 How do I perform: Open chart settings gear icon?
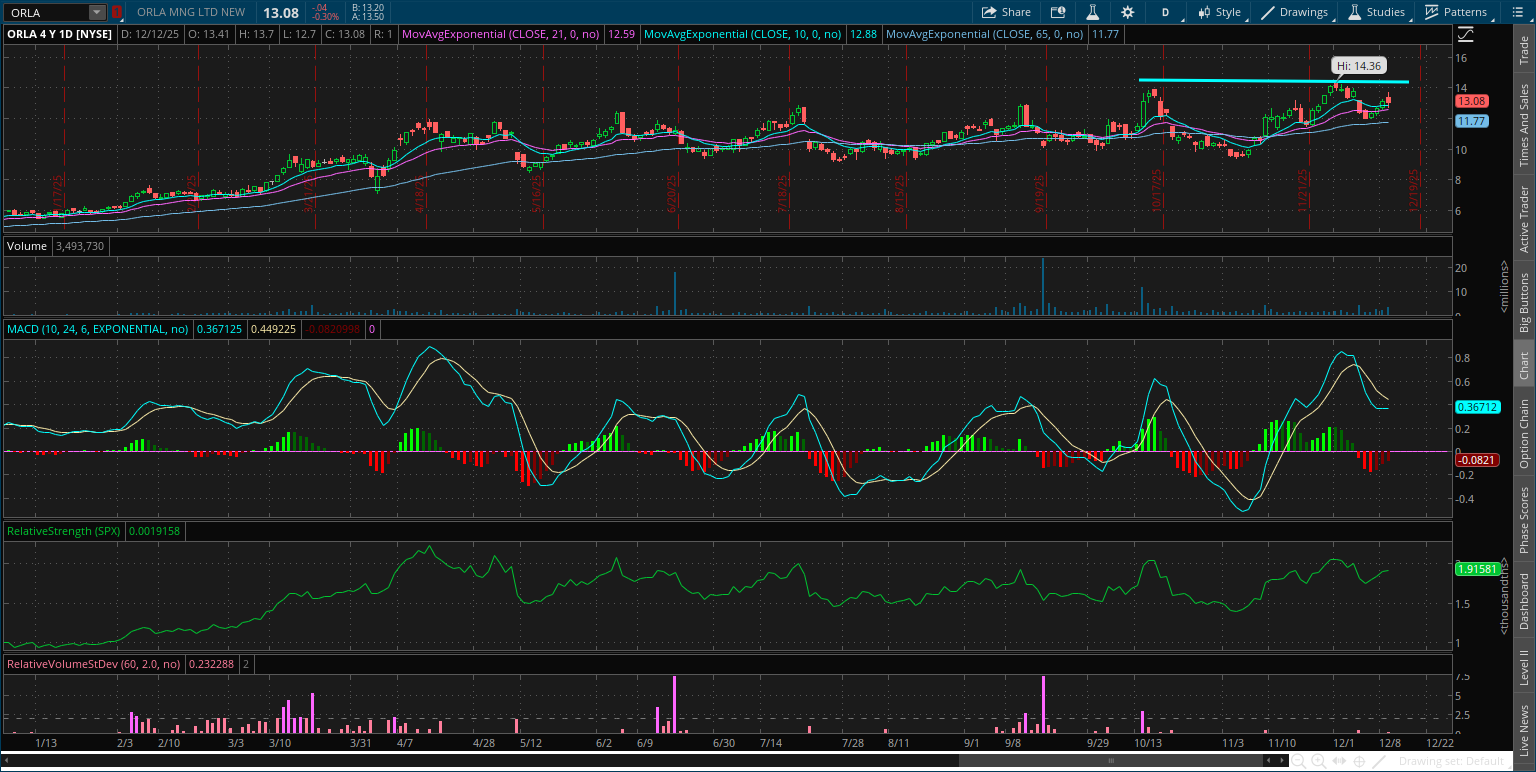pos(1128,12)
